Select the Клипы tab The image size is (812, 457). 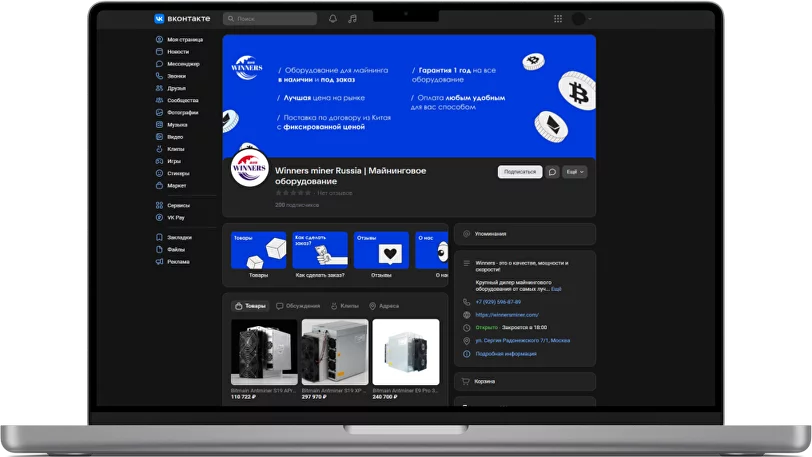tap(345, 306)
